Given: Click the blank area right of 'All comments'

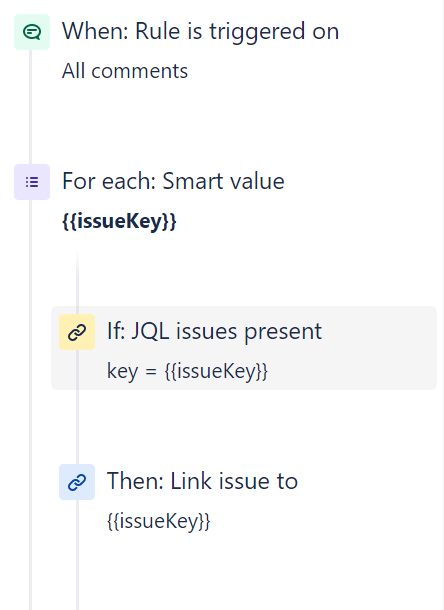Looking at the screenshot, I should point(311,71).
